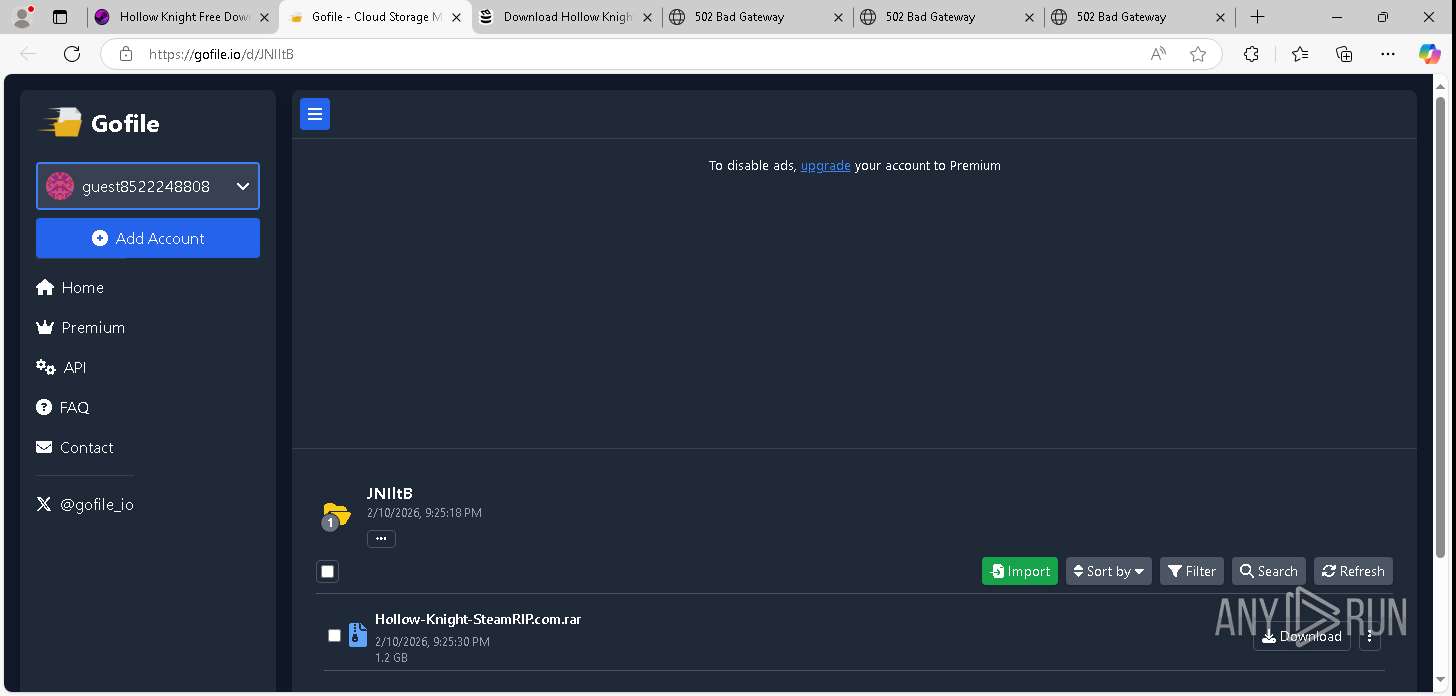
Task: Open a new browser tab
Action: tap(1258, 17)
